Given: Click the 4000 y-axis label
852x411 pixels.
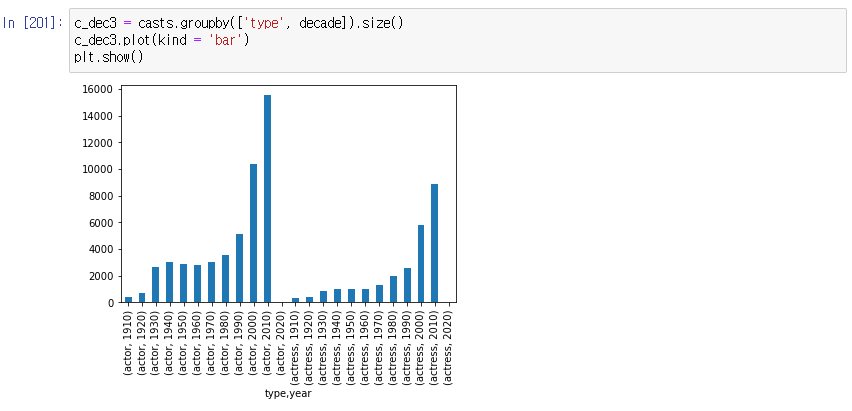Looking at the screenshot, I should point(100,250).
